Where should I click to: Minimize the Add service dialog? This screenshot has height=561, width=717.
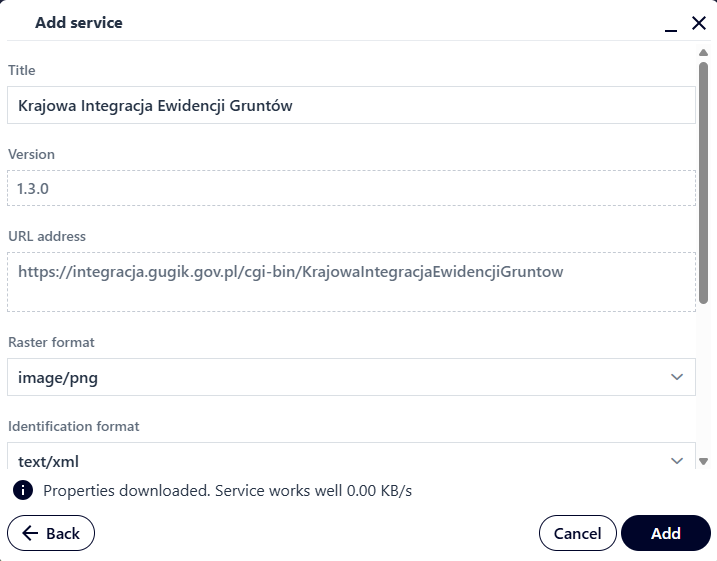click(671, 25)
